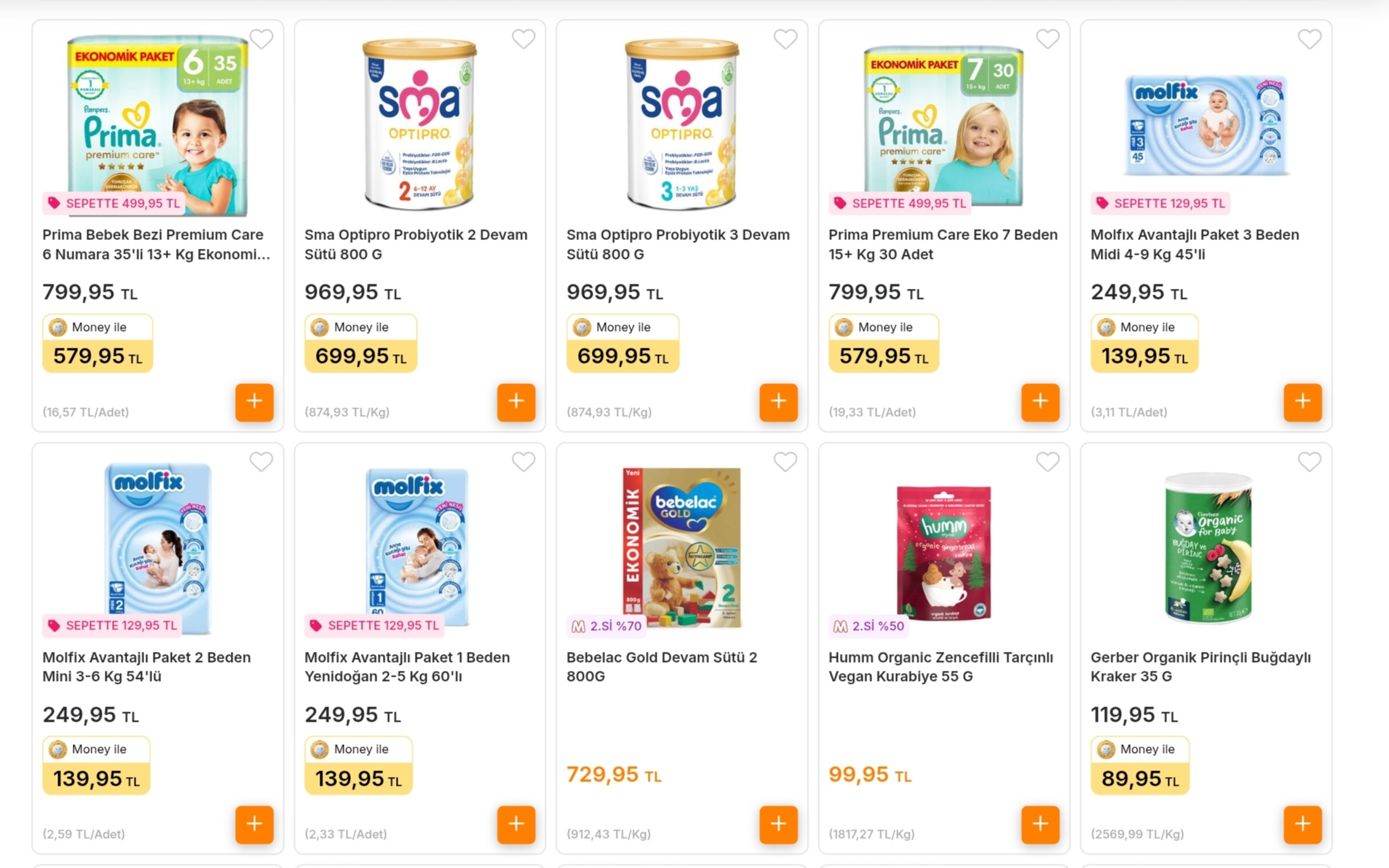The height and width of the screenshot is (868, 1389).
Task: Add Gerber Organik Kraker to cart
Action: pos(1302,824)
